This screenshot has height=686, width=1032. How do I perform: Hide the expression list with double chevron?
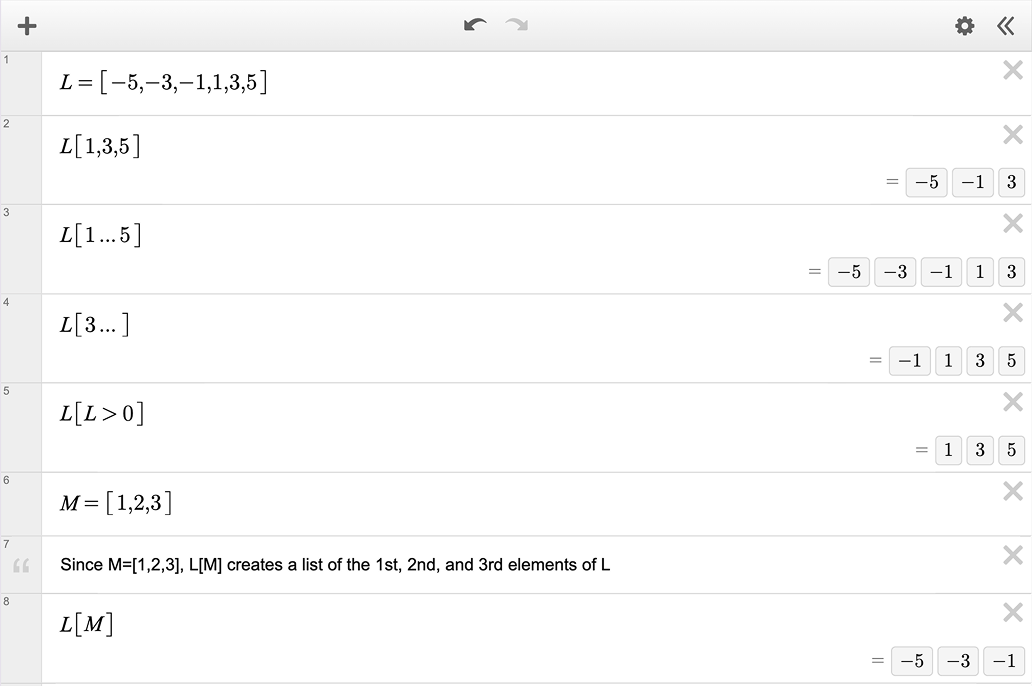pyautogui.click(x=1006, y=26)
